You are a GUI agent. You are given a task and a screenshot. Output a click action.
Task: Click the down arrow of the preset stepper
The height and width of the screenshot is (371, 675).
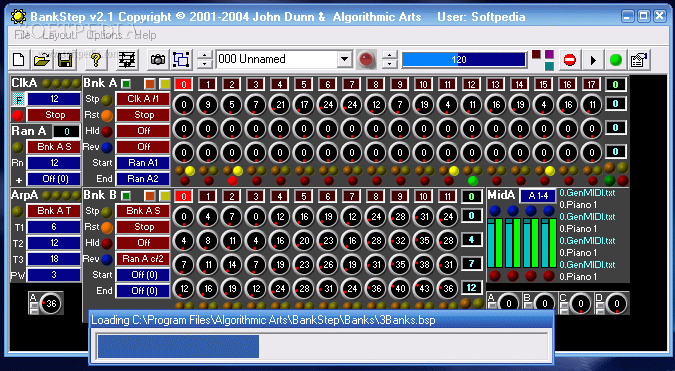click(205, 64)
